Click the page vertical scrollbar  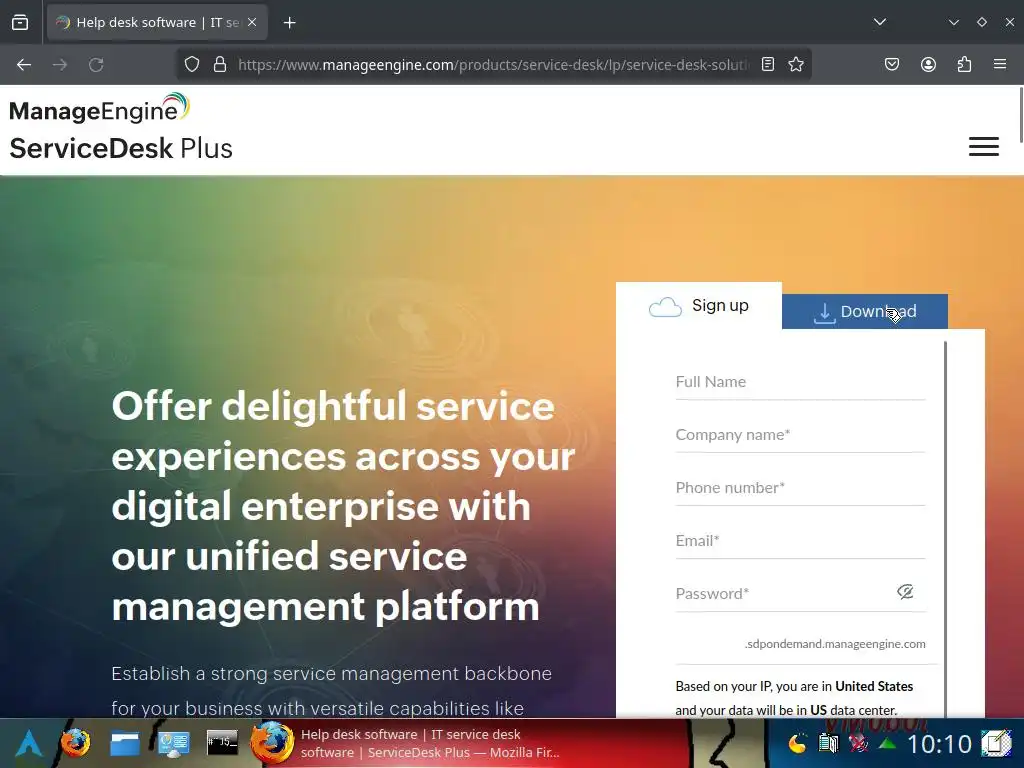[x=1021, y=115]
